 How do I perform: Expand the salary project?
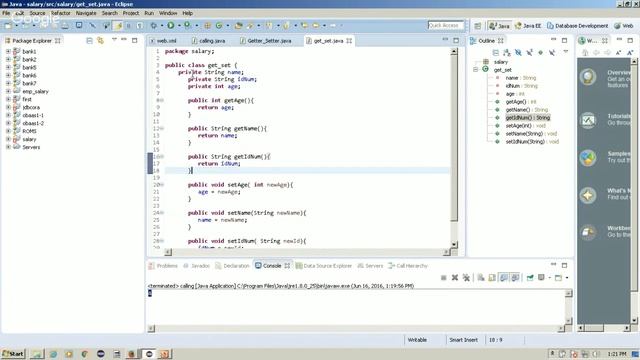click(x=8, y=139)
